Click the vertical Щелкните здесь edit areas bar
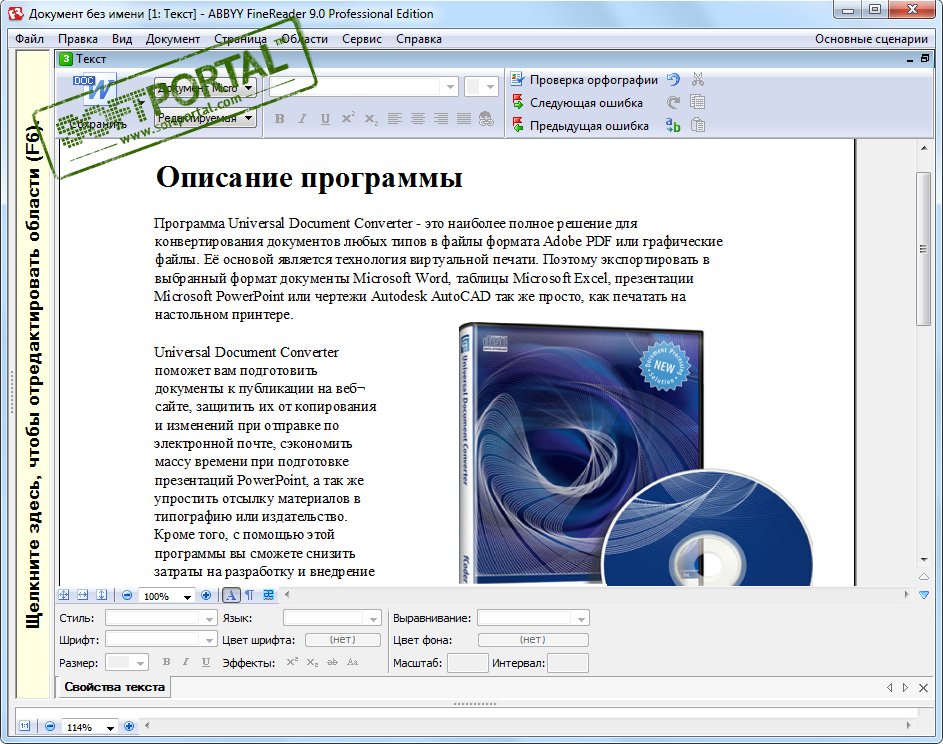Image resolution: width=943 pixels, height=744 pixels. pyautogui.click(x=33, y=373)
